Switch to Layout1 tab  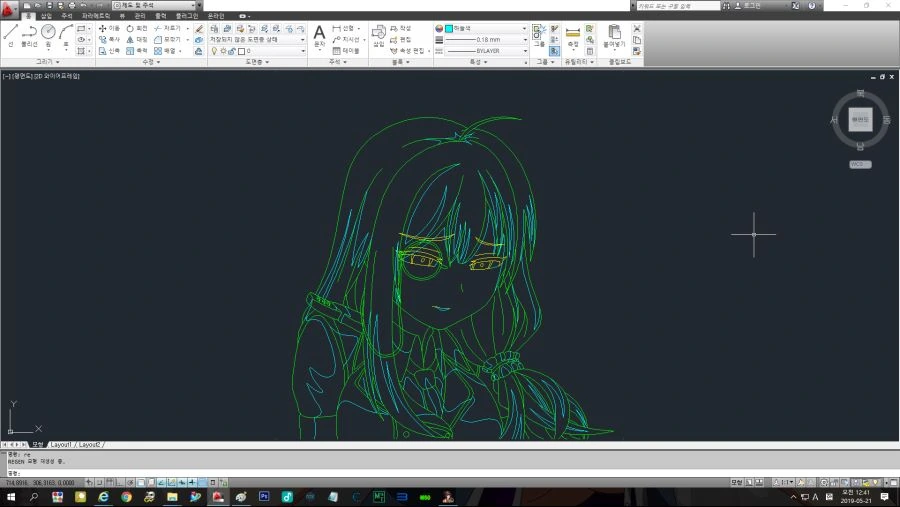click(x=61, y=444)
